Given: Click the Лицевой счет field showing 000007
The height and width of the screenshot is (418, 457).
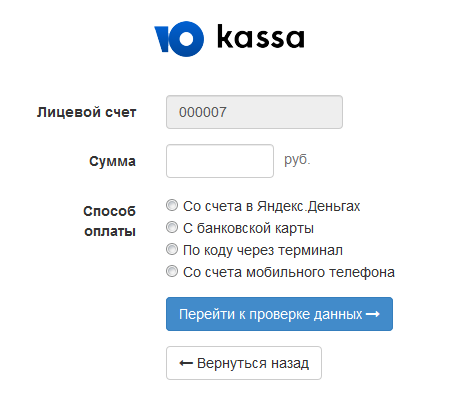Looking at the screenshot, I should click(254, 112).
